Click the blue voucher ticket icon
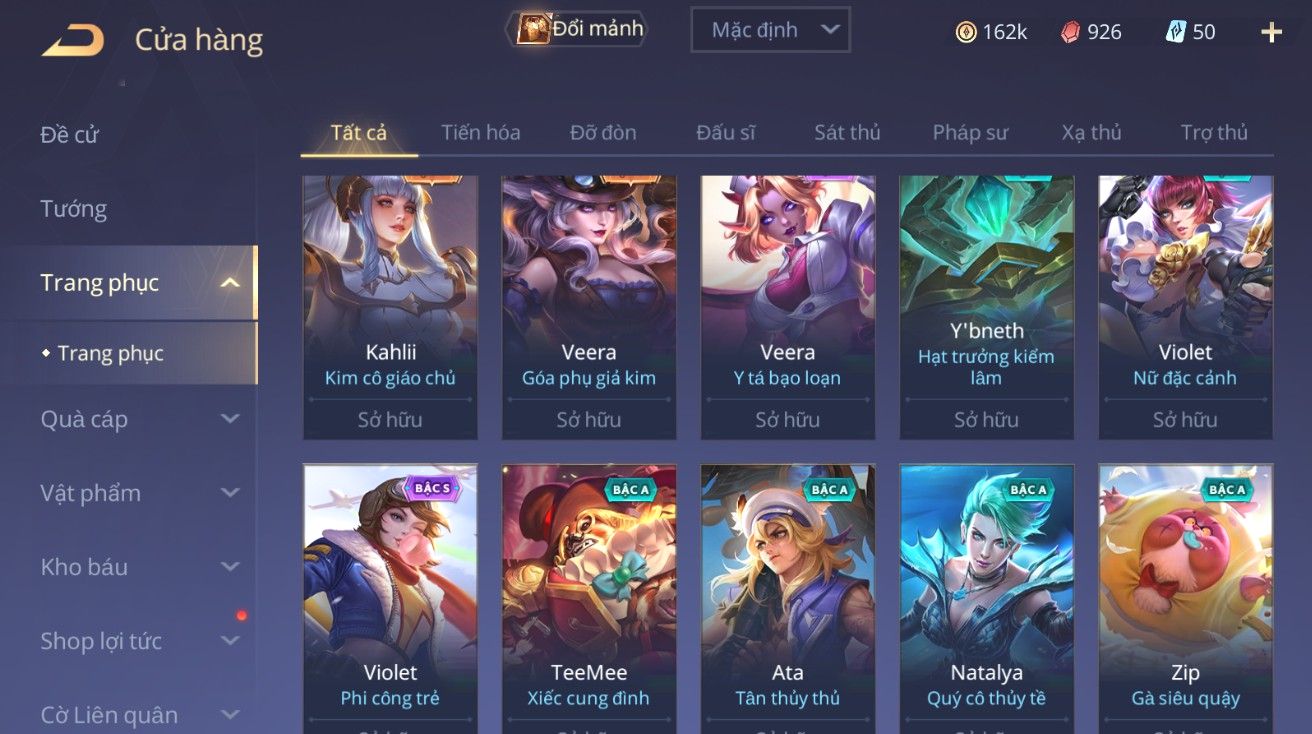The width and height of the screenshot is (1312, 734). pos(1176,32)
